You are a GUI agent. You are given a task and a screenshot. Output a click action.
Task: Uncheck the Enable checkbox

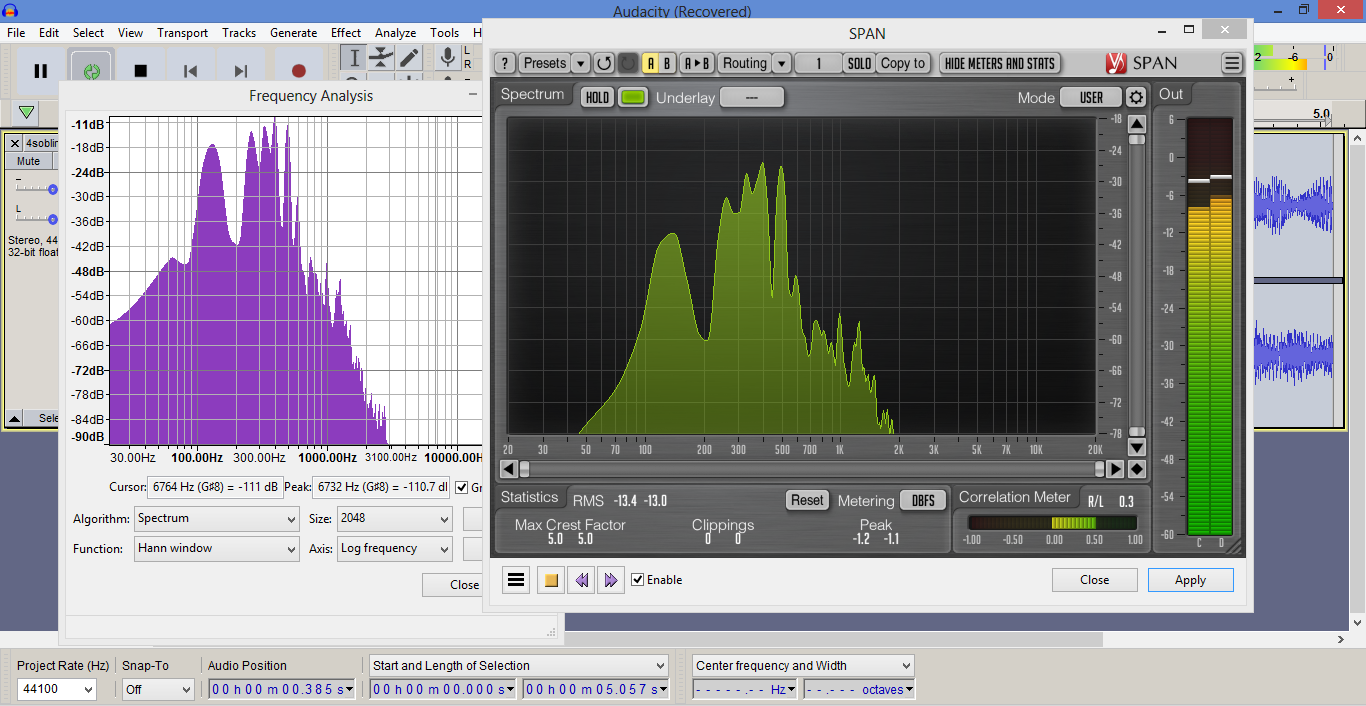(x=638, y=580)
